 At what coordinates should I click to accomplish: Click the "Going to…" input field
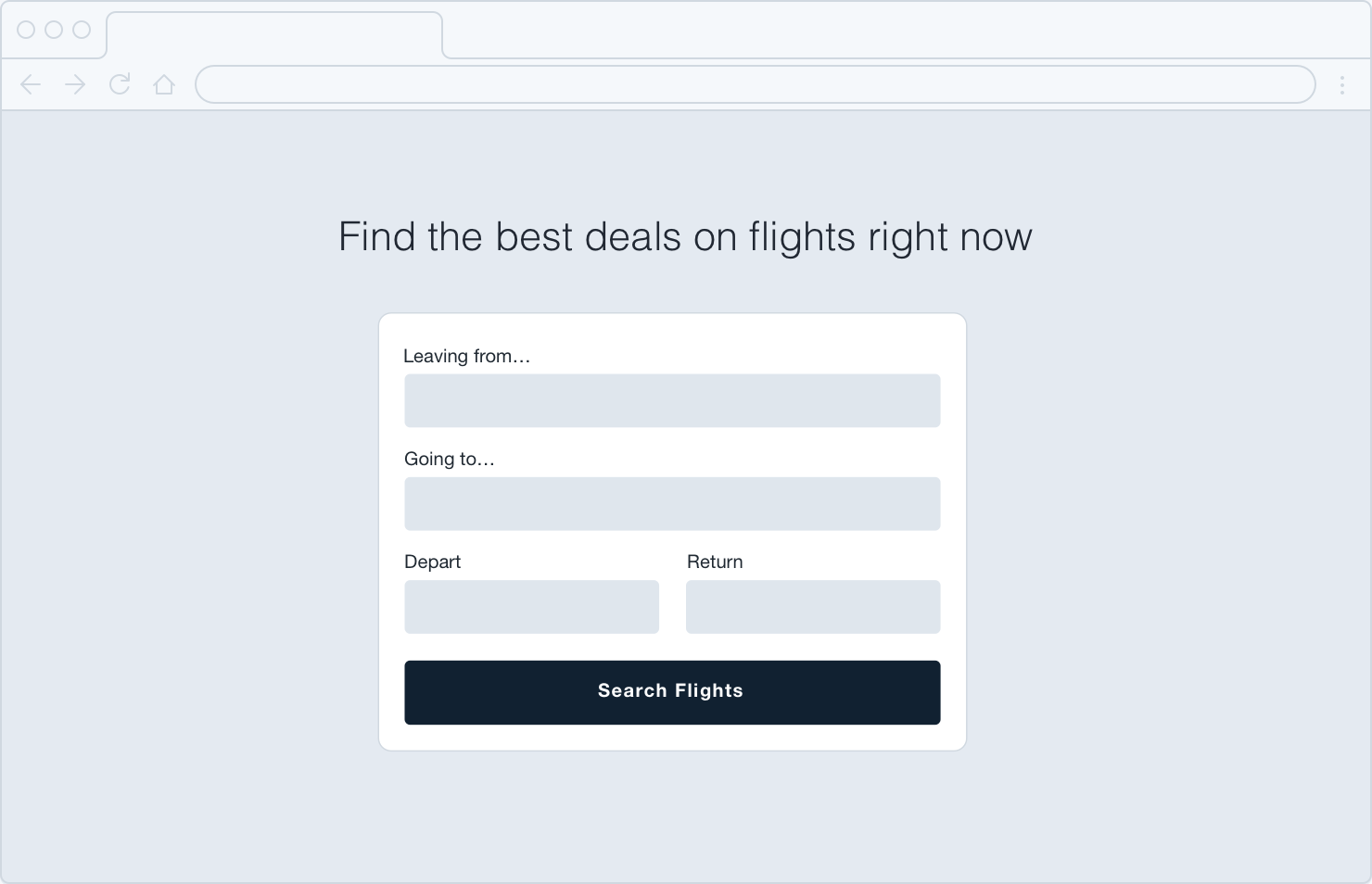click(672, 503)
